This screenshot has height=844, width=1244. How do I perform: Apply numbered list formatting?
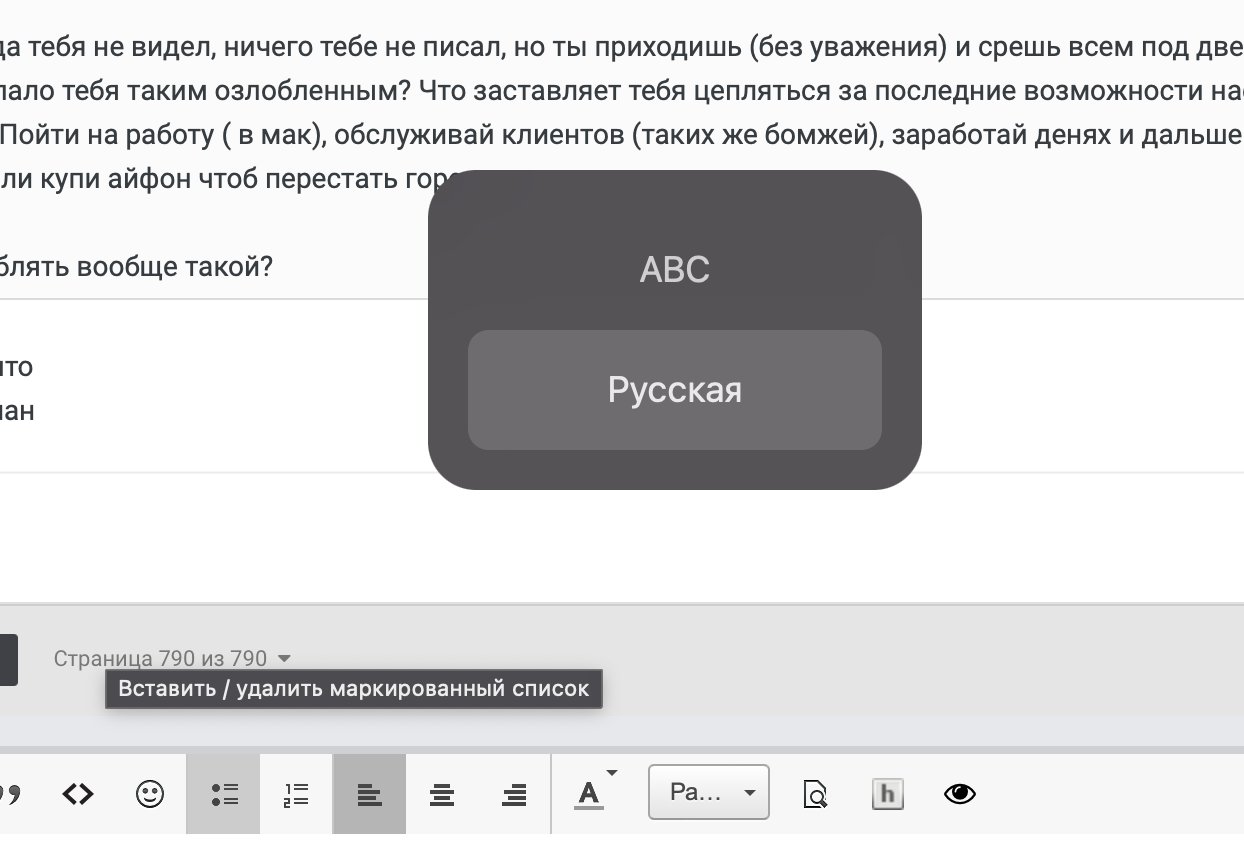point(295,793)
